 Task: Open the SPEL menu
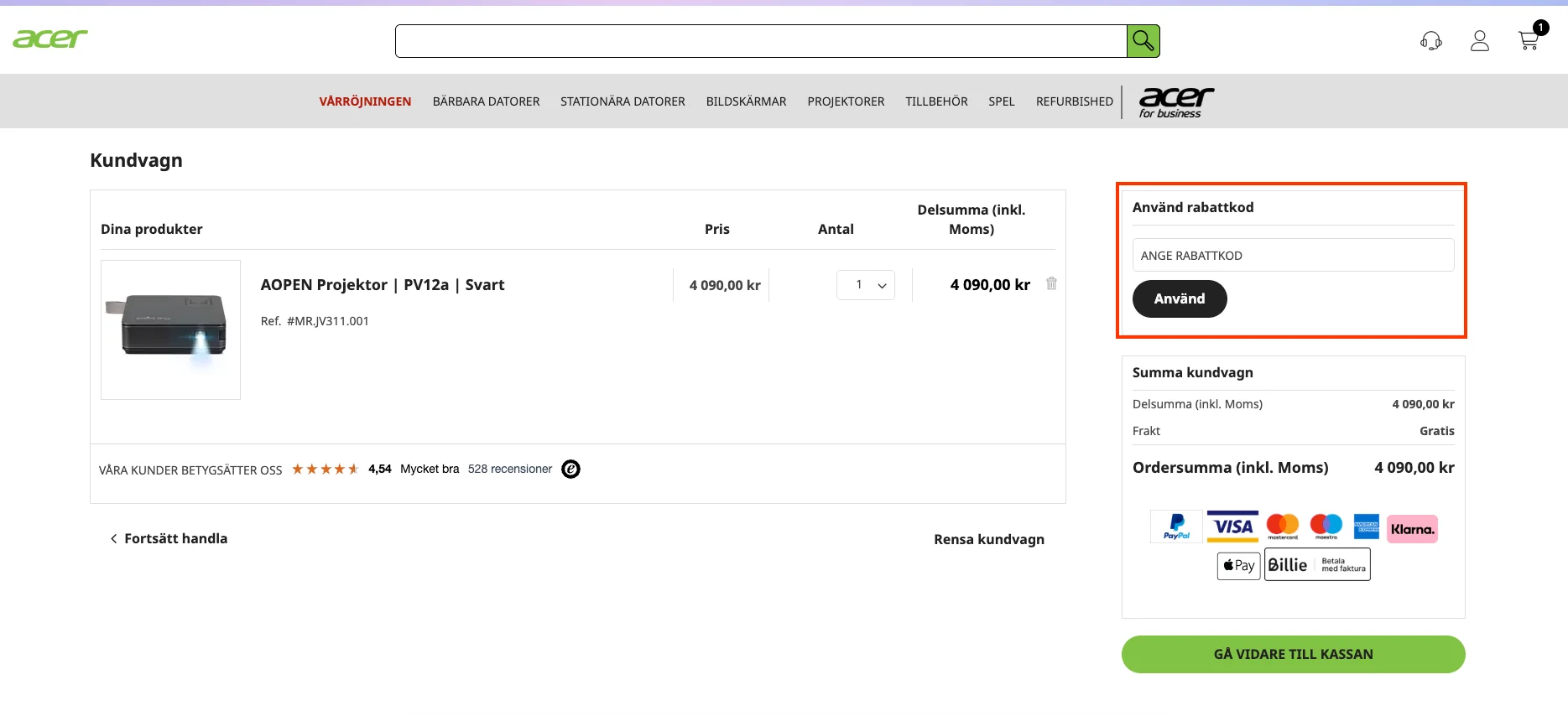(1002, 101)
